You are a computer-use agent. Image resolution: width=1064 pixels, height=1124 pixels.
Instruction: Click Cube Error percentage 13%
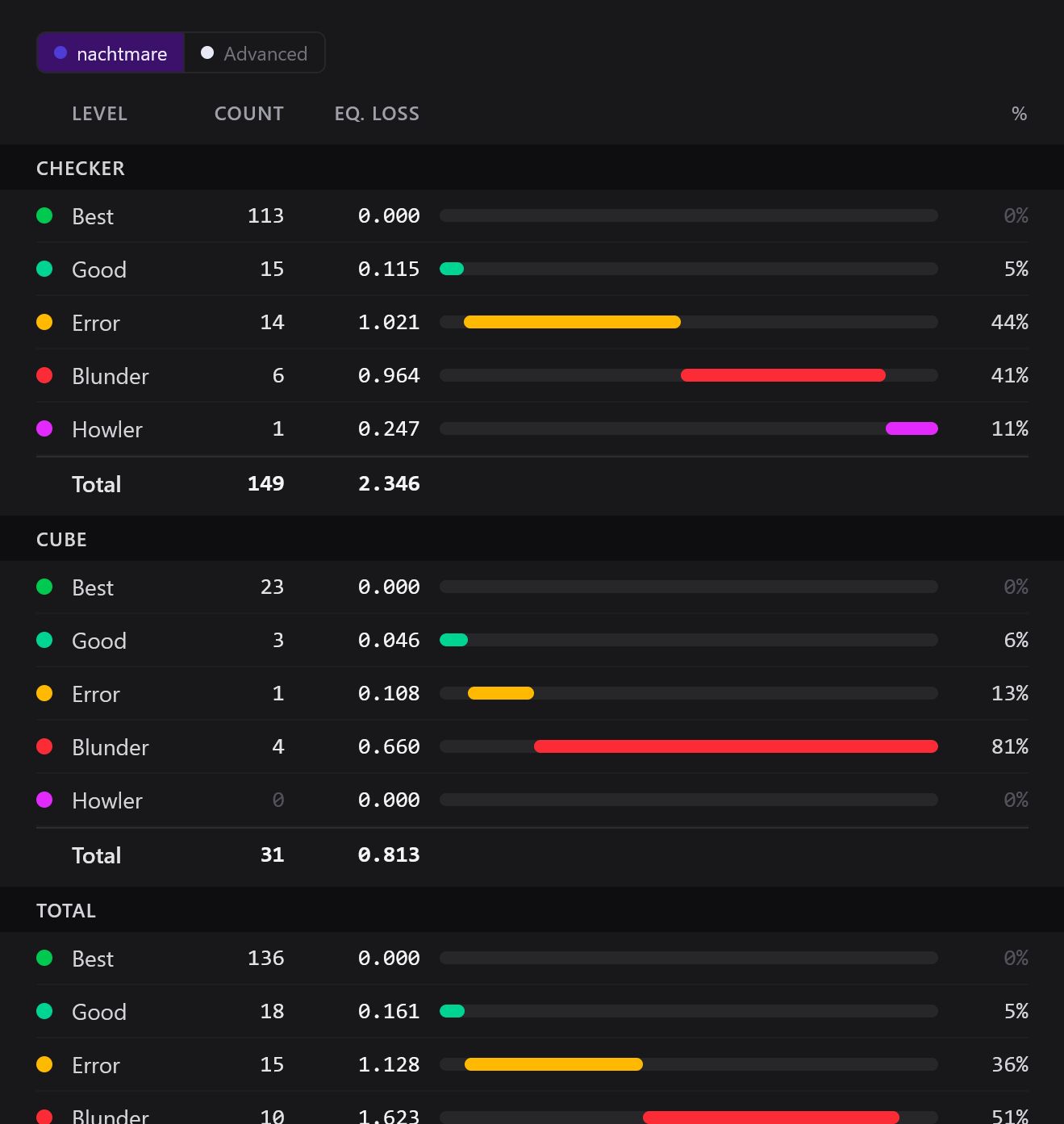pos(1010,693)
